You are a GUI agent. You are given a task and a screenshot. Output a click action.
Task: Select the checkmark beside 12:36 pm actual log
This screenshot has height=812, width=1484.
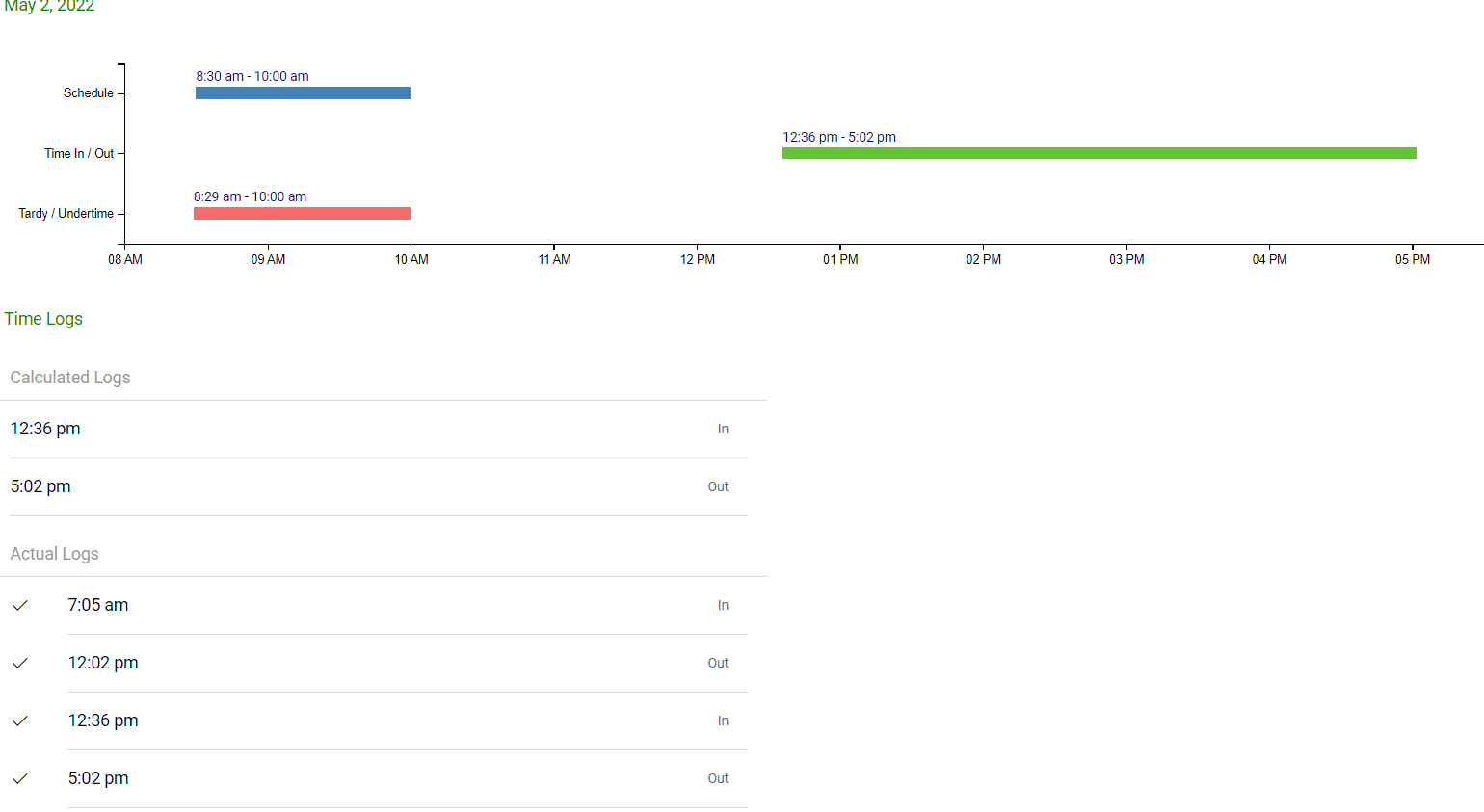[x=20, y=720]
